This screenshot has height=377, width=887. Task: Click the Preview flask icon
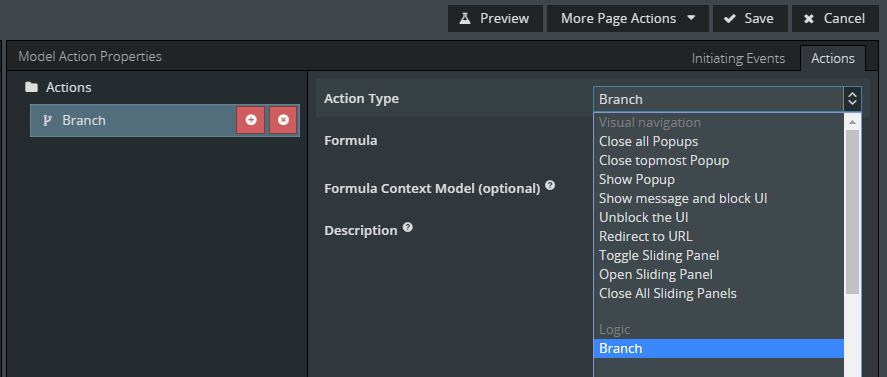click(x=465, y=19)
